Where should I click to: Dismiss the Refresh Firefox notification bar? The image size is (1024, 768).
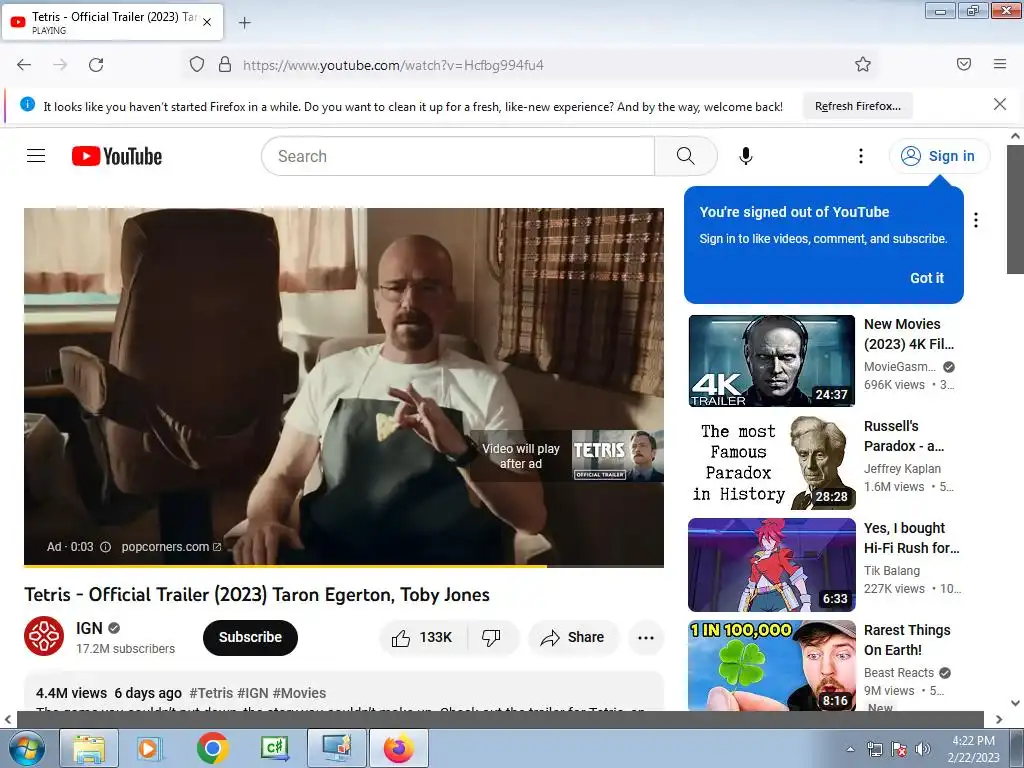[x=999, y=104]
